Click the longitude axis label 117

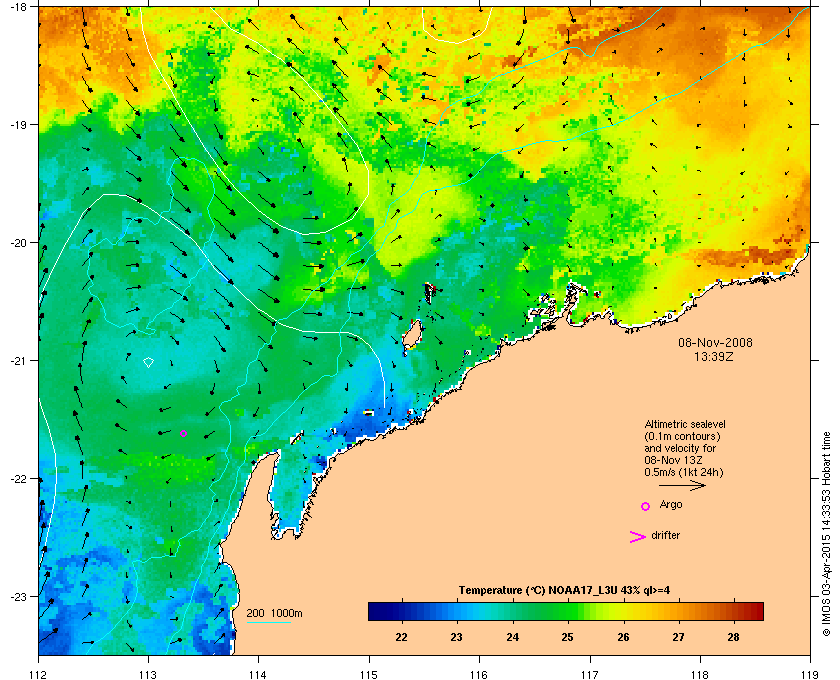coord(590,675)
